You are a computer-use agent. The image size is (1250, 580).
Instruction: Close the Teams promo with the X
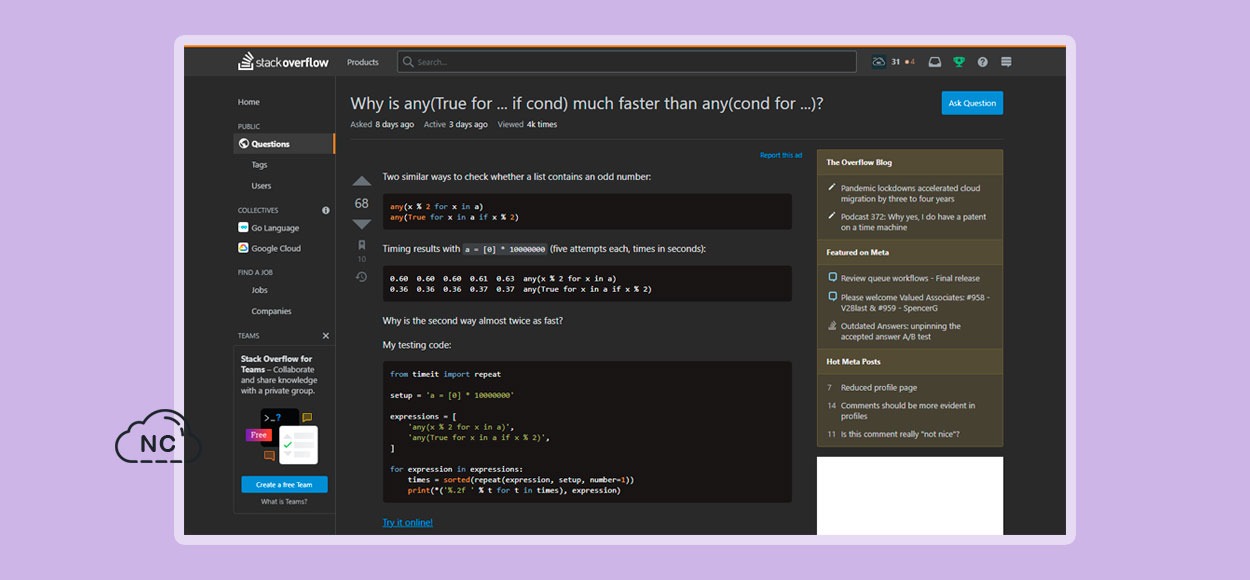[326, 336]
